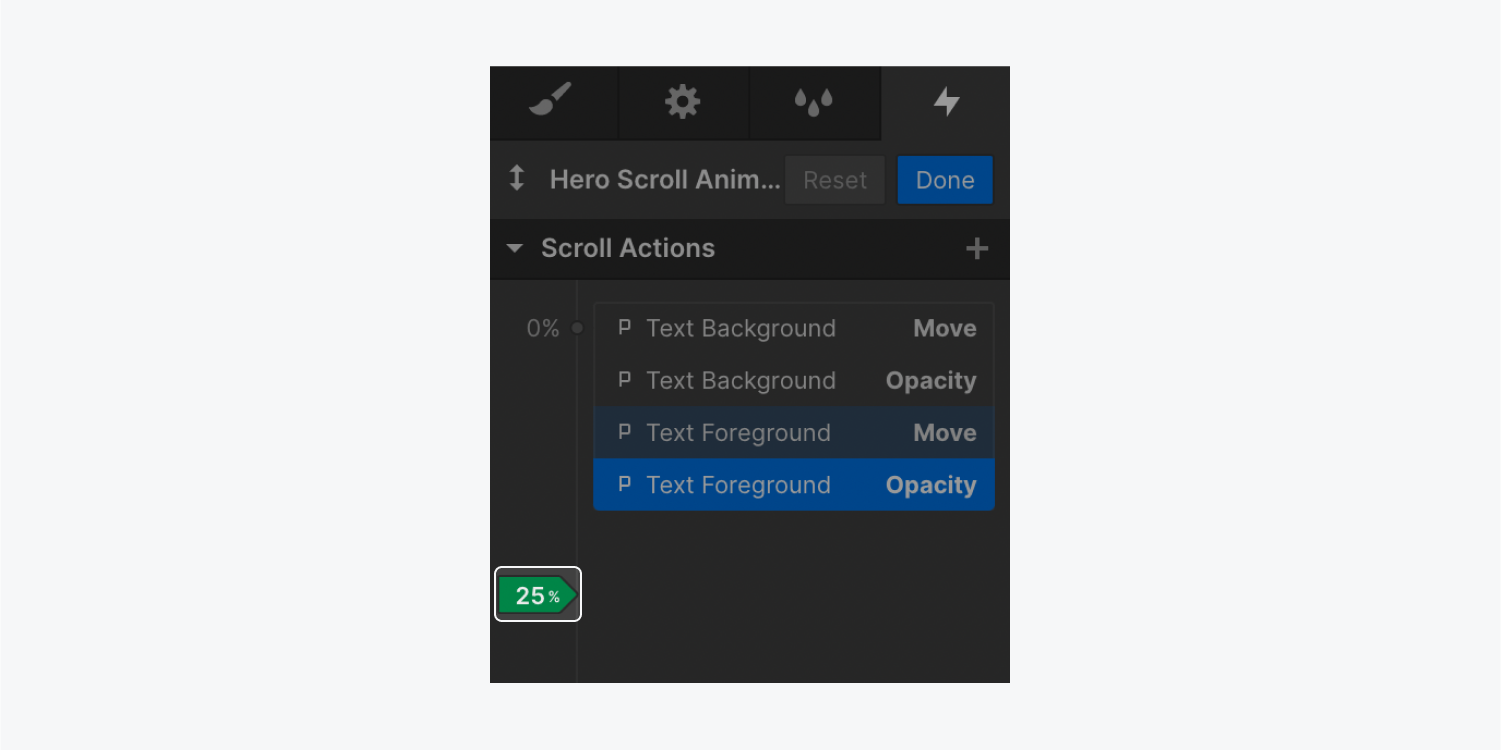Screen dimensions: 1501x751
Task: Click paragraph icon of Text Background Move
Action: (625, 327)
